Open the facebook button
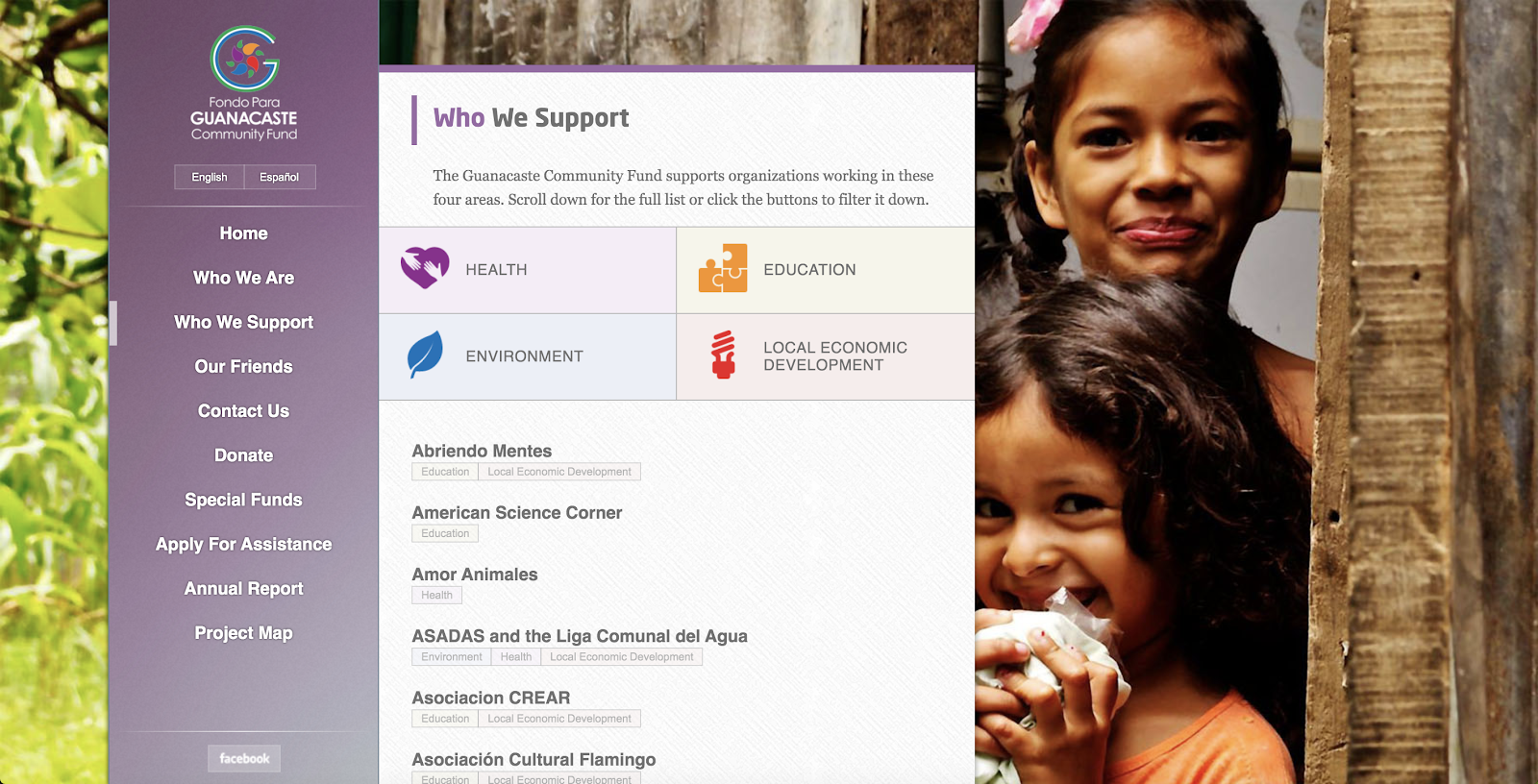Screen dimensions: 1538x784 (244, 758)
